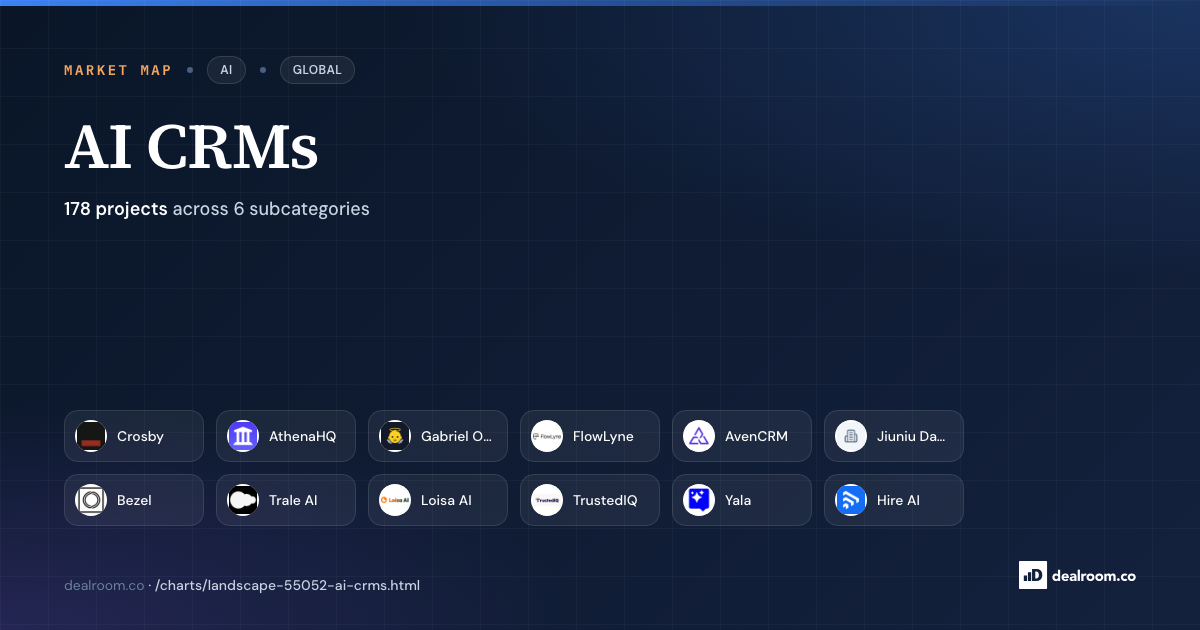
Task: Click the Yala blue logo icon
Action: [x=699, y=500]
